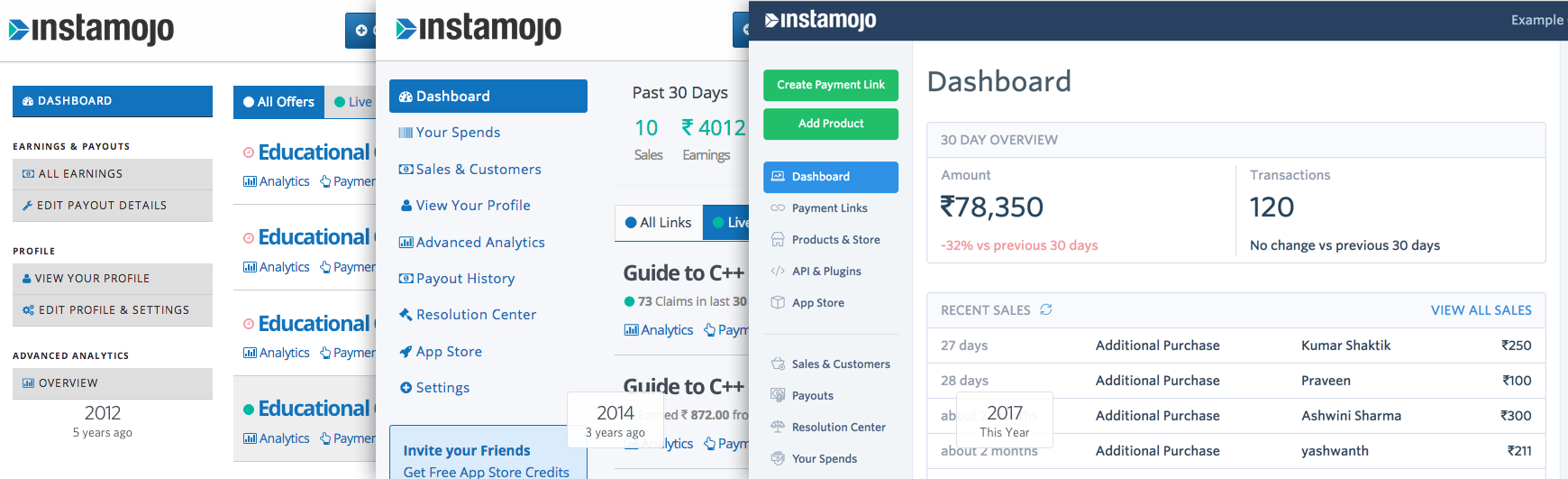Viewport: 1568px width, 479px height.
Task: Open View Your Profile in 2014 sidebar
Action: (x=464, y=206)
